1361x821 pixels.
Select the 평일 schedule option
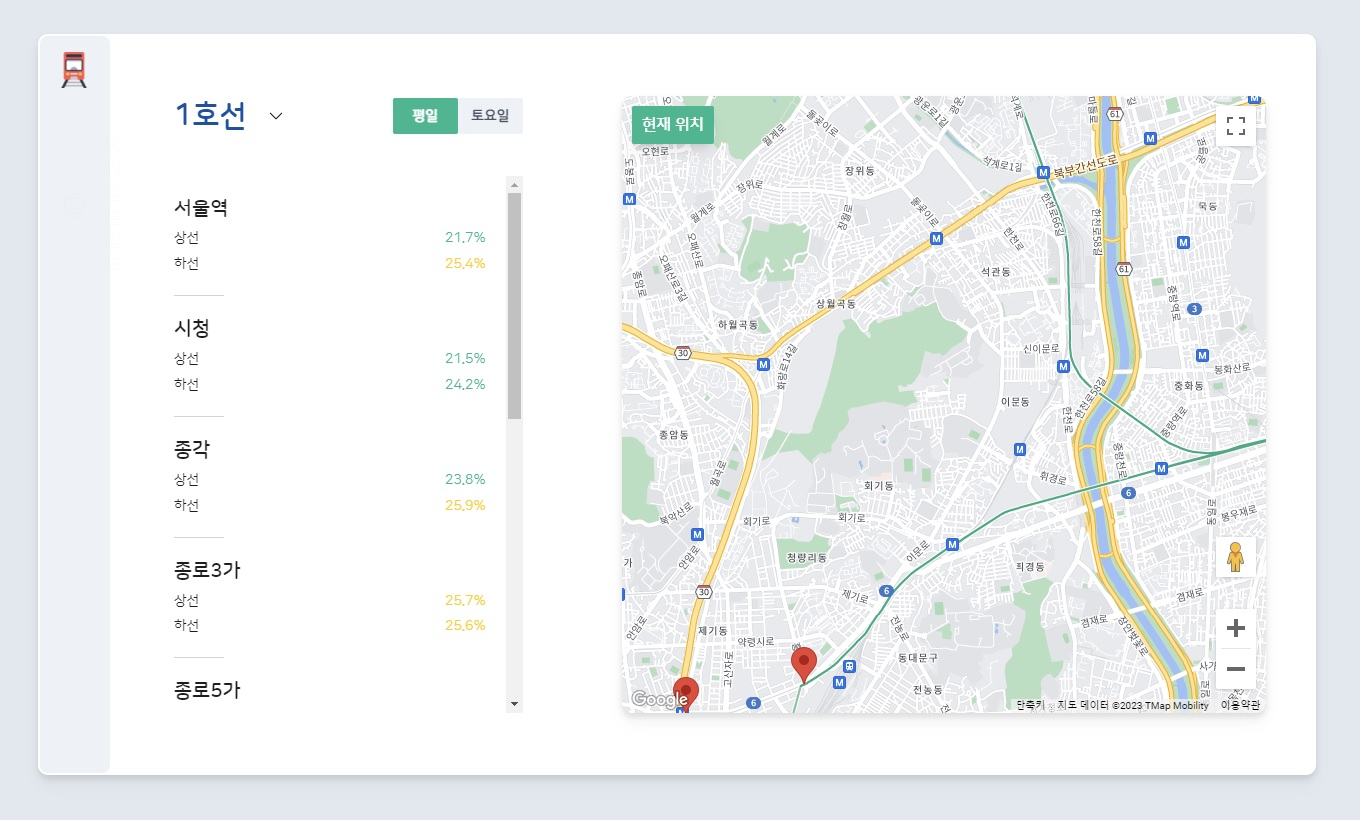425,116
